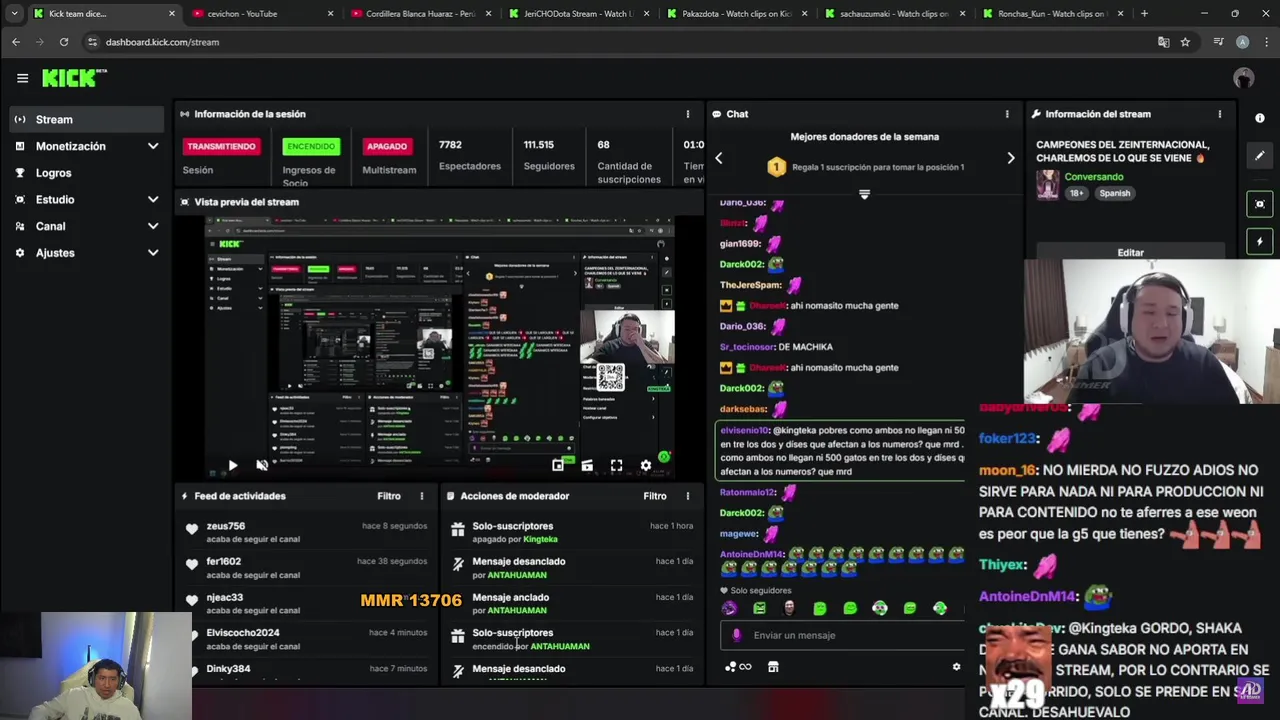Click the Spanish language tag
The height and width of the screenshot is (720, 1280).
(x=1114, y=193)
